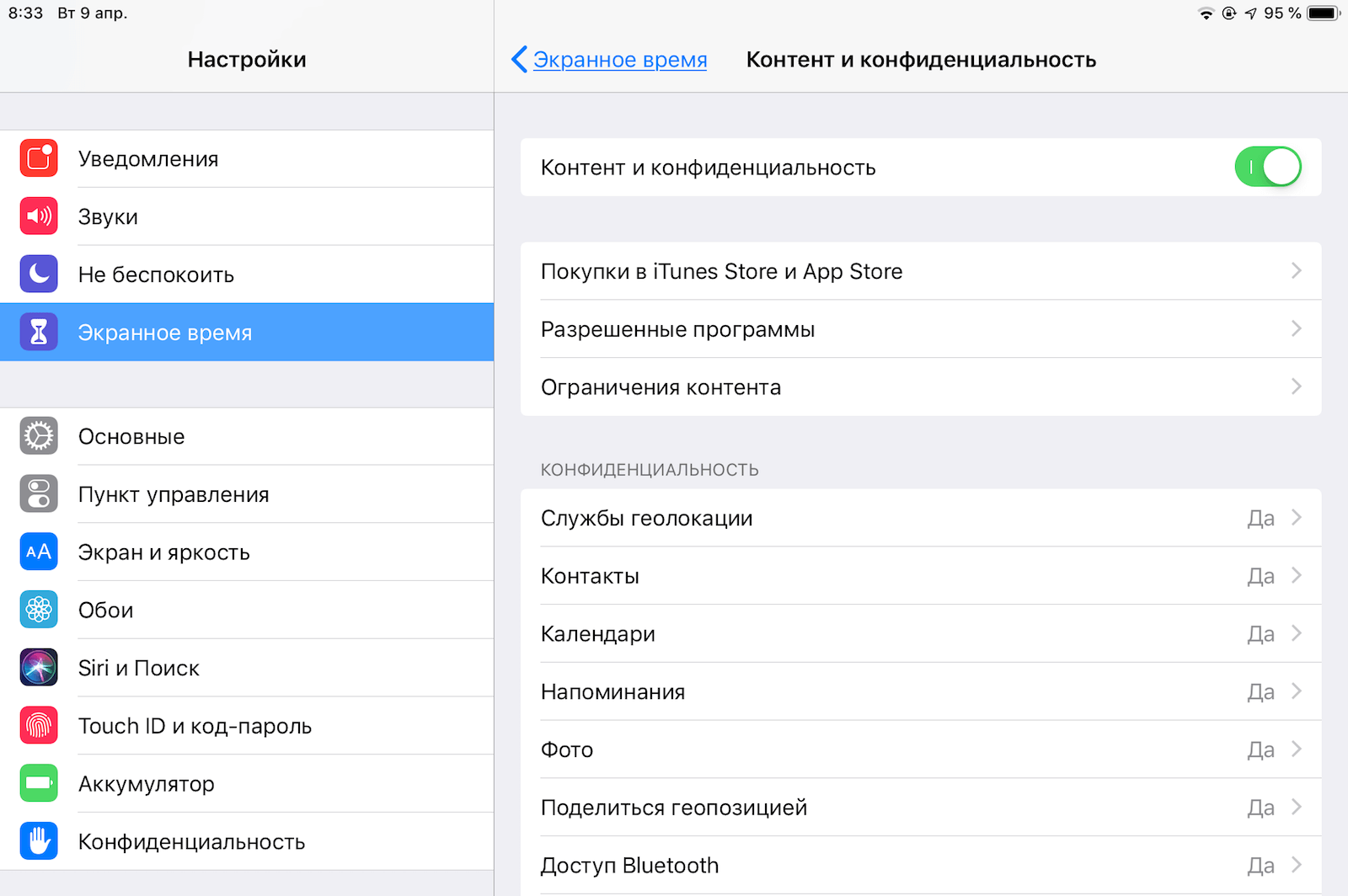Tap the Да value for Поделиться геопозицией
Viewport: 1348px width, 896px height.
(1260, 808)
